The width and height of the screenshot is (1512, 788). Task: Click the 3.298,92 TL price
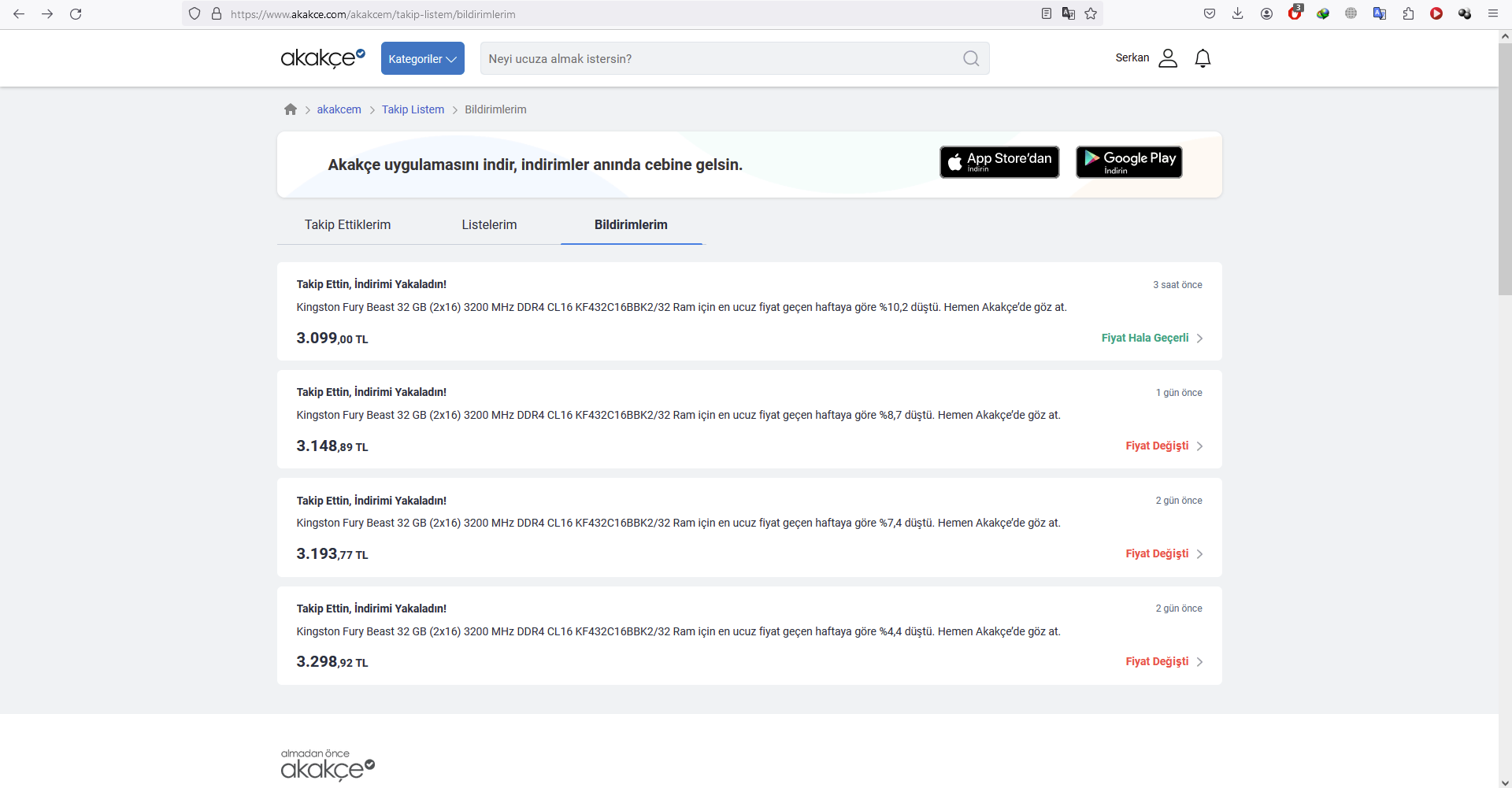332,662
